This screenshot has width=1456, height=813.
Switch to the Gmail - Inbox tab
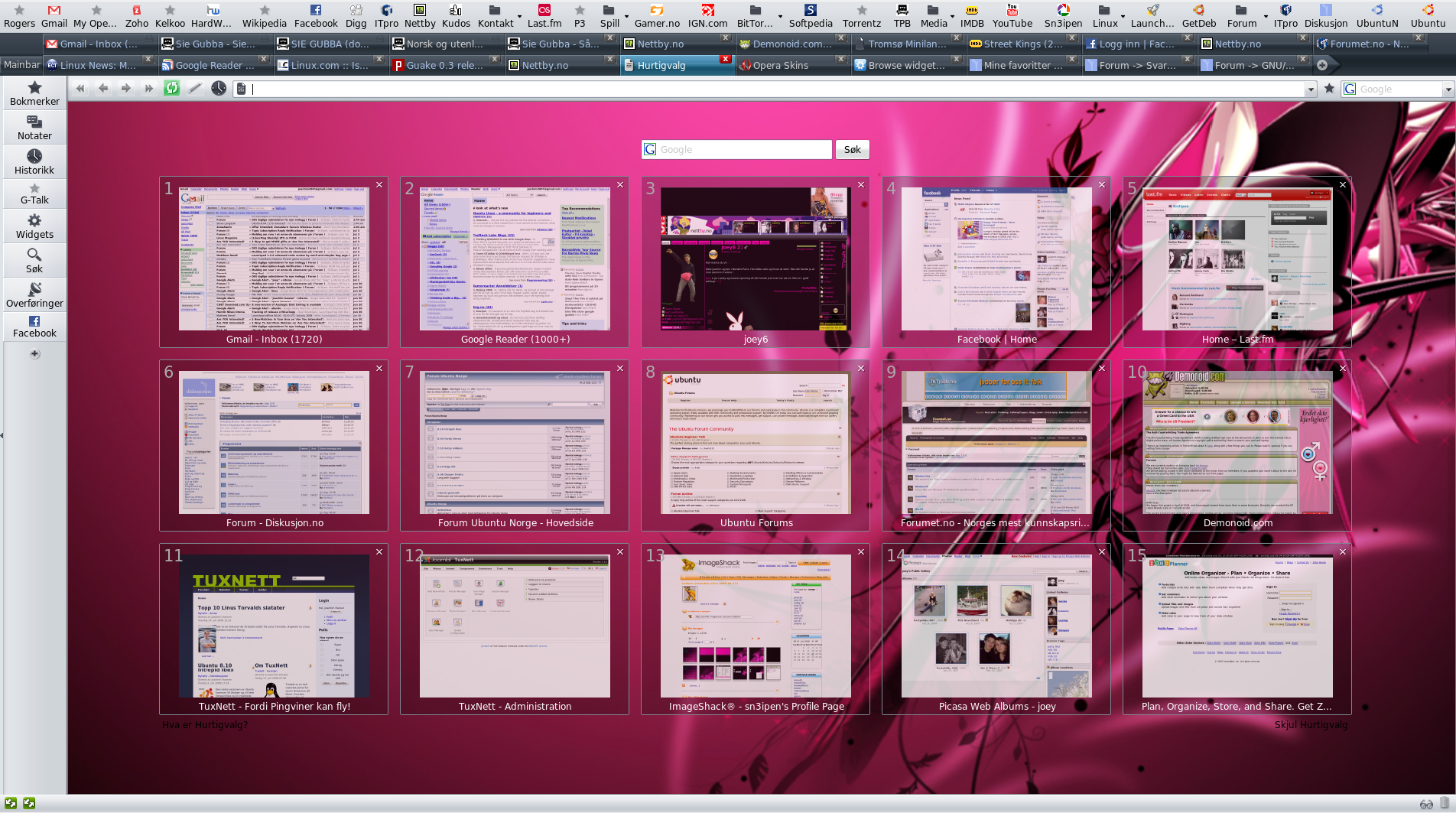point(99,44)
